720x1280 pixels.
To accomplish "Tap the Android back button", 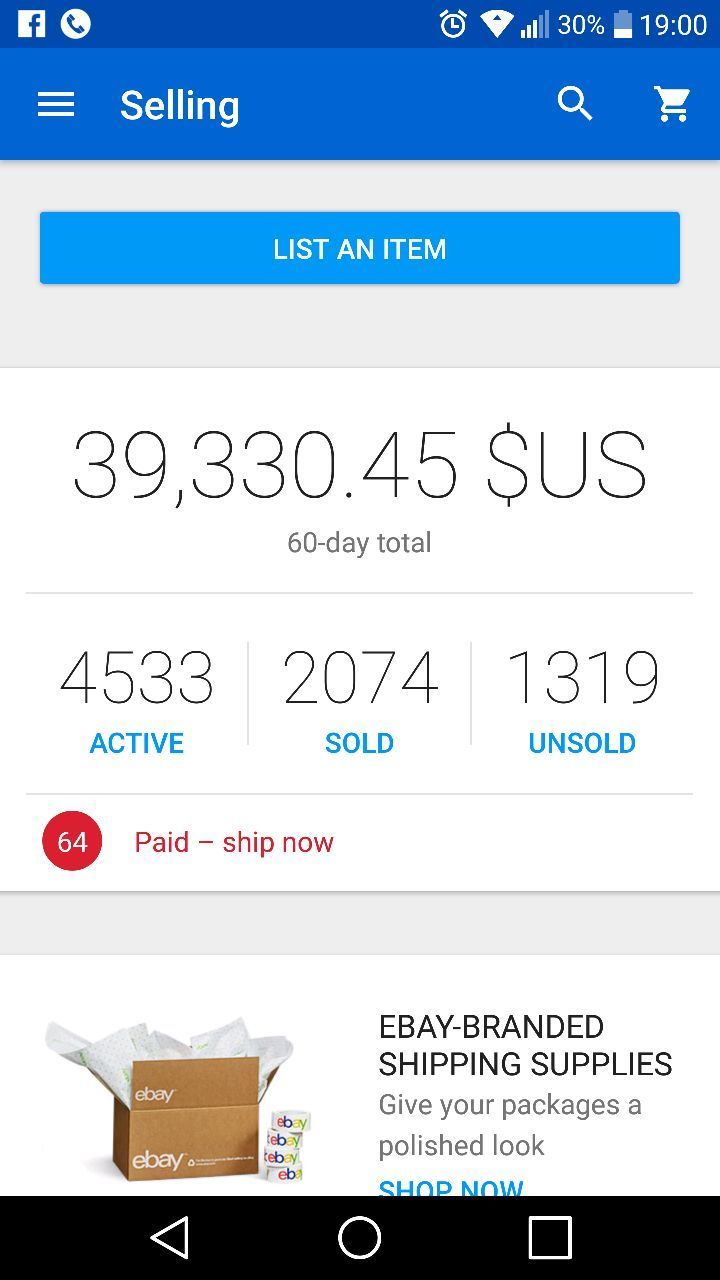I will [170, 1238].
